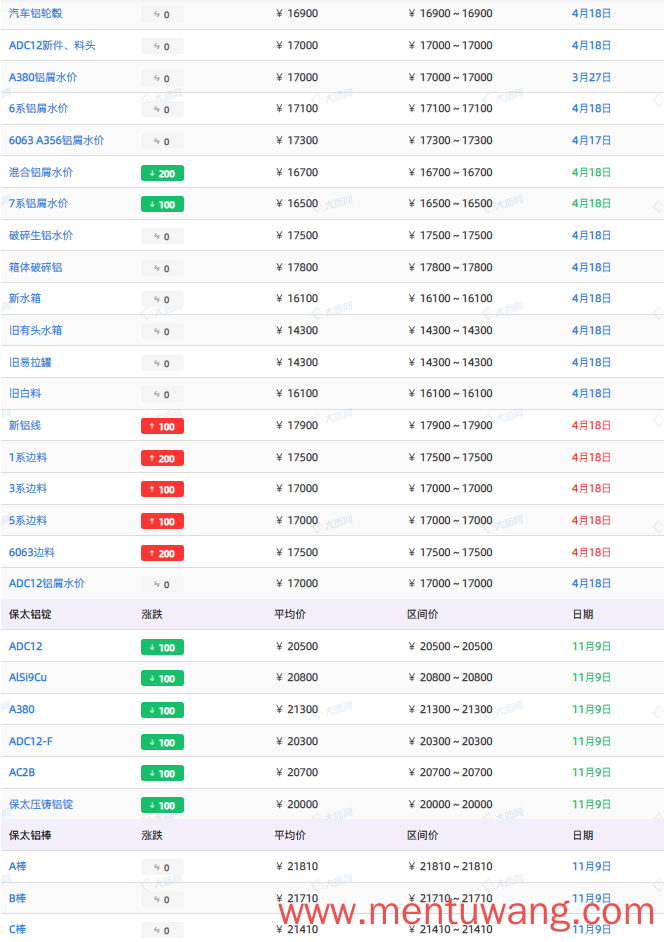This screenshot has height=942, width=664.
Task: Open the 6063 A356铝屑水价 link
Action: point(56,140)
